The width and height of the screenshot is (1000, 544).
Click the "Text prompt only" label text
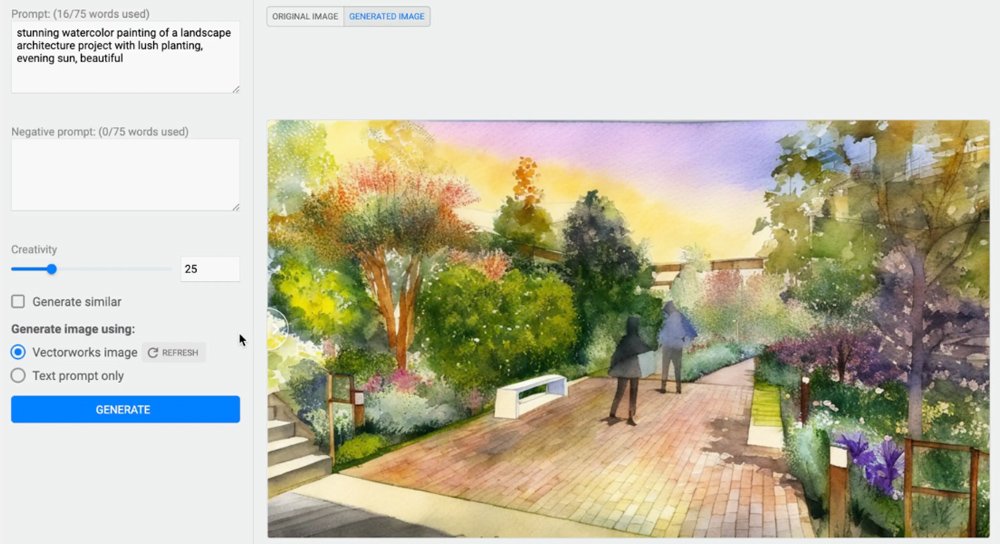click(78, 376)
